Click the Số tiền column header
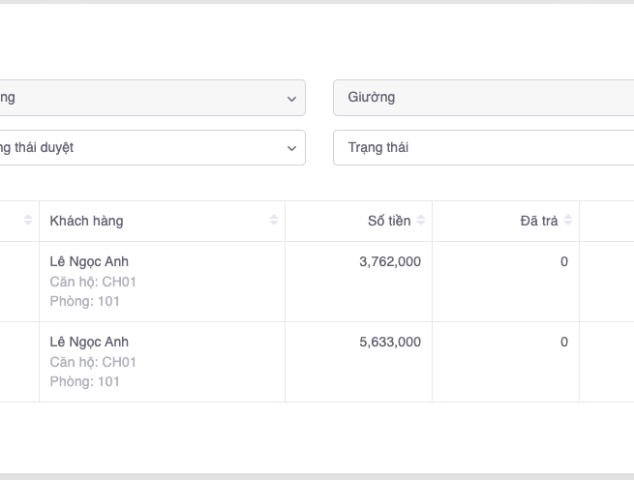 point(390,221)
